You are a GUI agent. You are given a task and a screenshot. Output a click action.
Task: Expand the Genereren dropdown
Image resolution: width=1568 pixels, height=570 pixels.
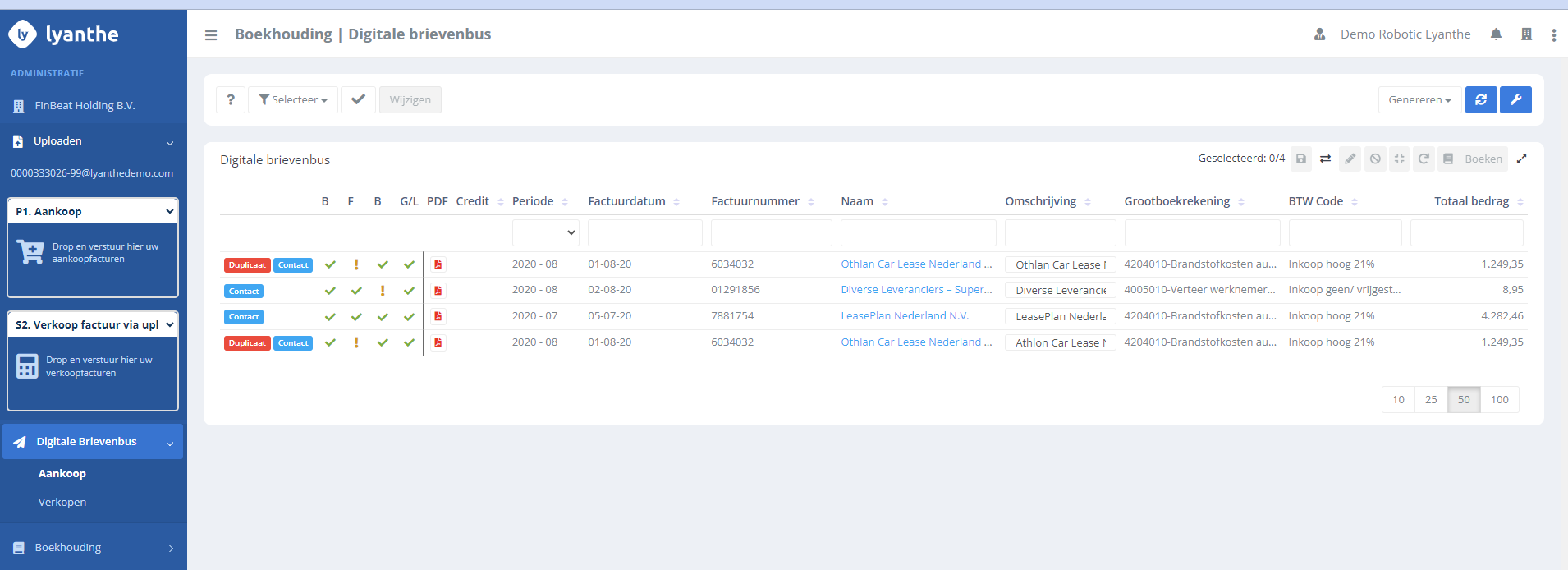[1419, 99]
